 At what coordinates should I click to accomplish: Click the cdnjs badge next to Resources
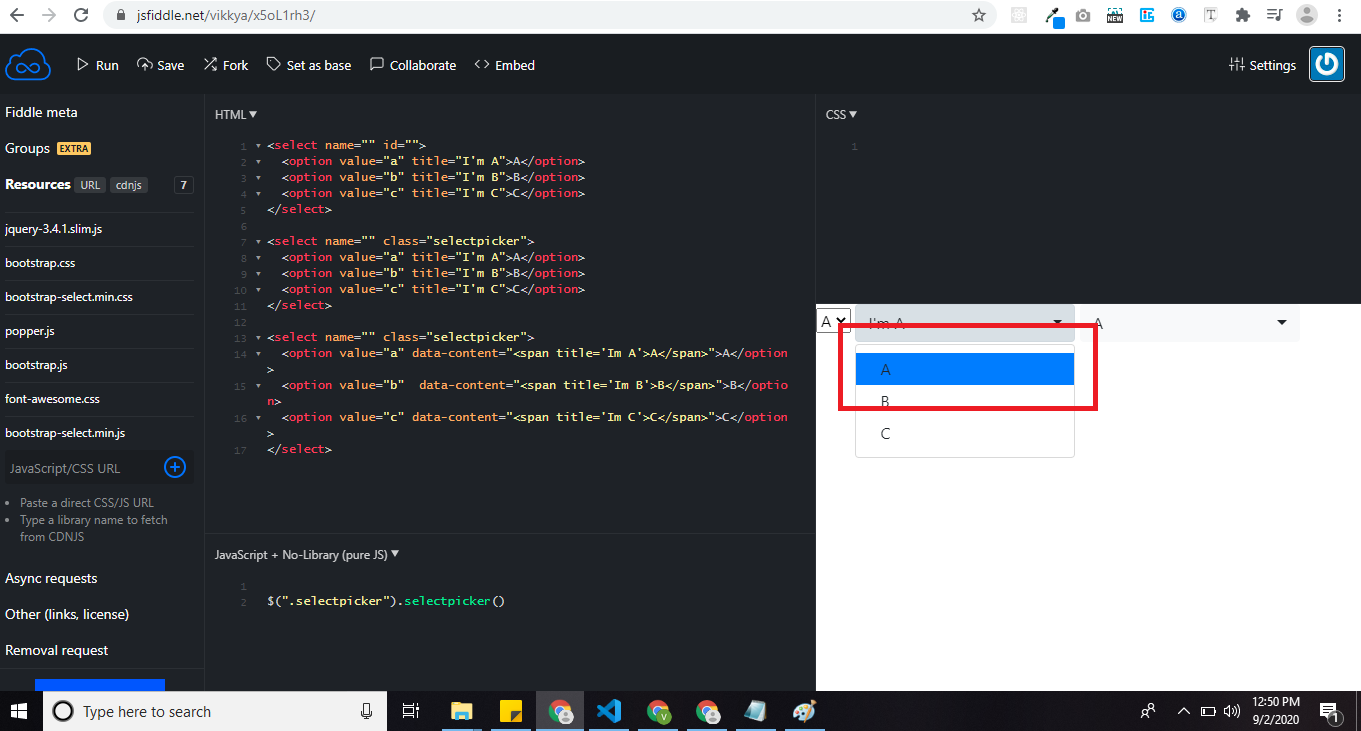(129, 184)
